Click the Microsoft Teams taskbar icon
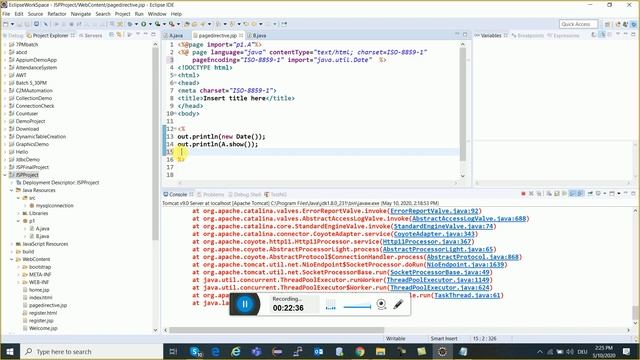The image size is (640, 360). [x=256, y=351]
